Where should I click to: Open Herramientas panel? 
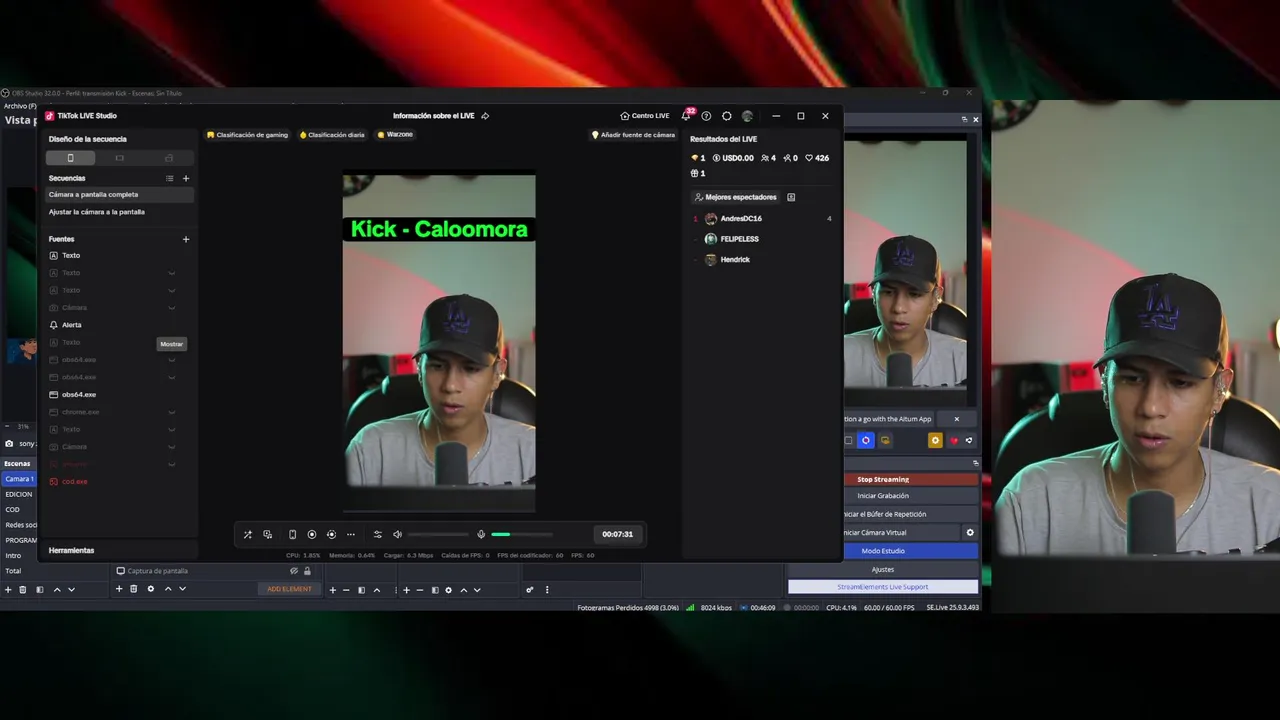(72, 551)
